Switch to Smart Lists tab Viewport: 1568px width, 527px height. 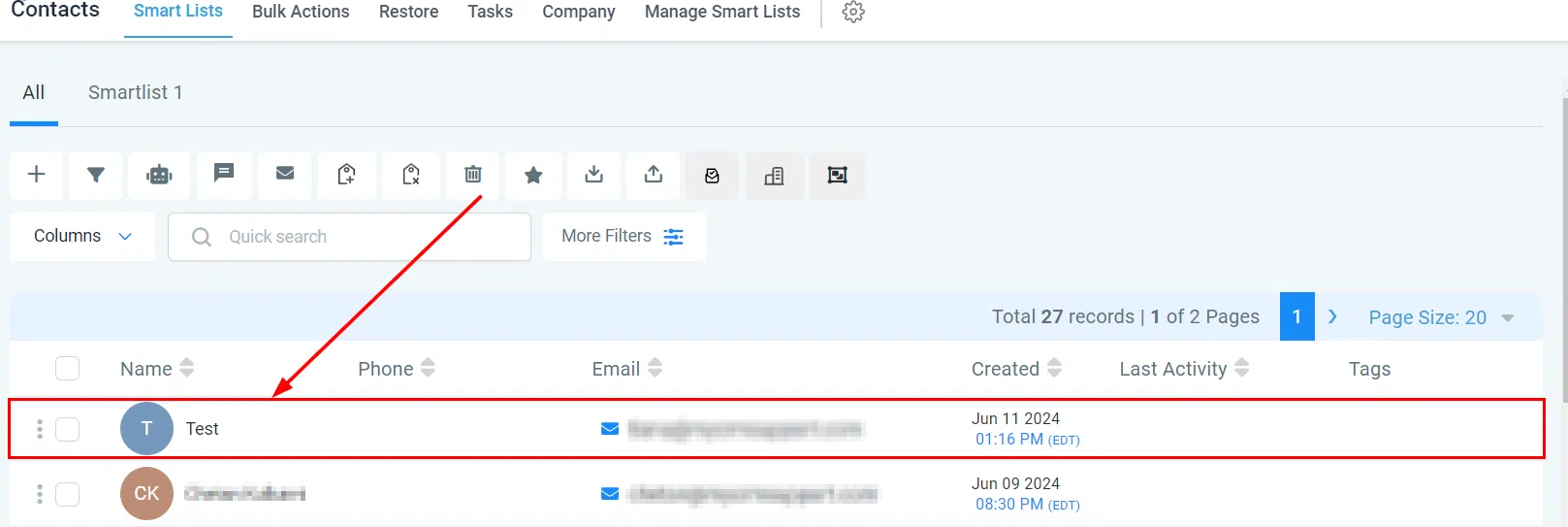tap(178, 12)
